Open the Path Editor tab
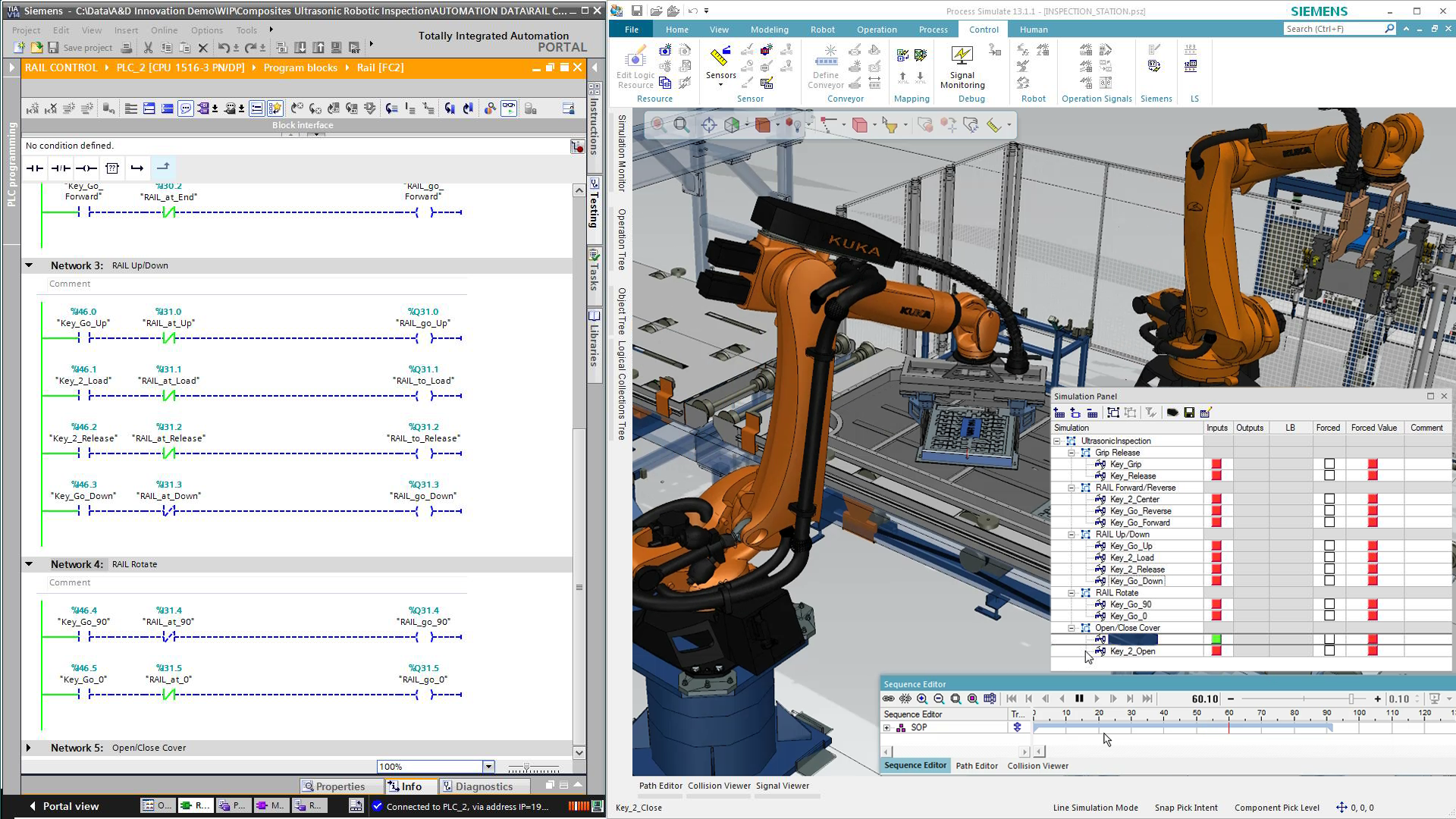The image size is (1456, 819). click(x=977, y=766)
